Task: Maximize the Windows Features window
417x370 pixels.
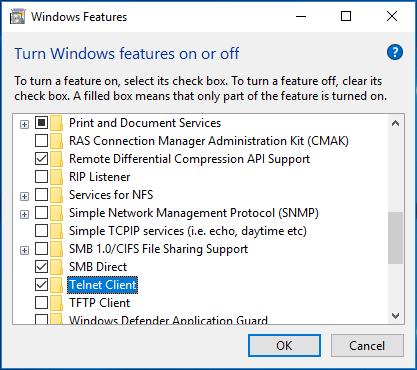Action: tap(346, 16)
